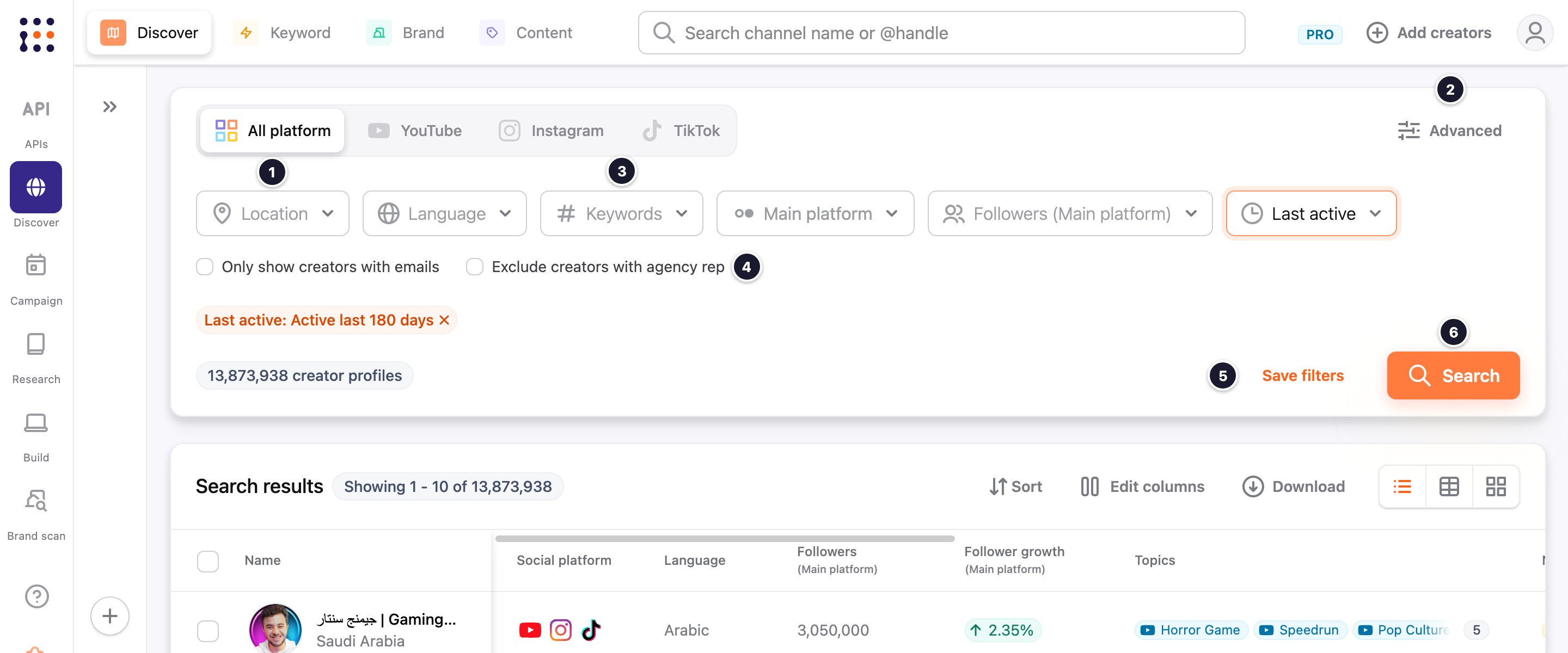Open the Language dropdown
1568x653 pixels.
click(x=444, y=214)
